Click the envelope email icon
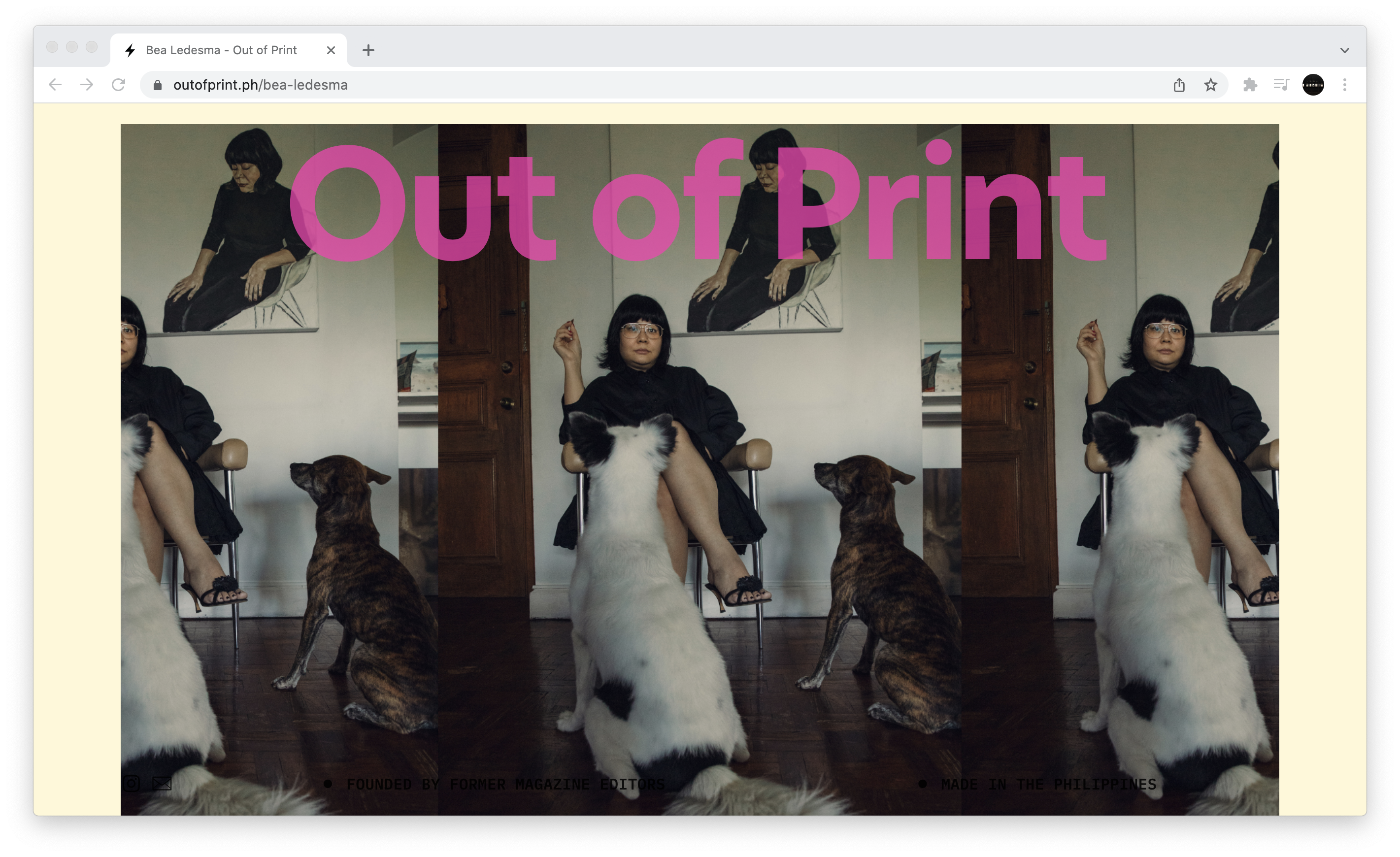This screenshot has height=857, width=1400. [162, 784]
